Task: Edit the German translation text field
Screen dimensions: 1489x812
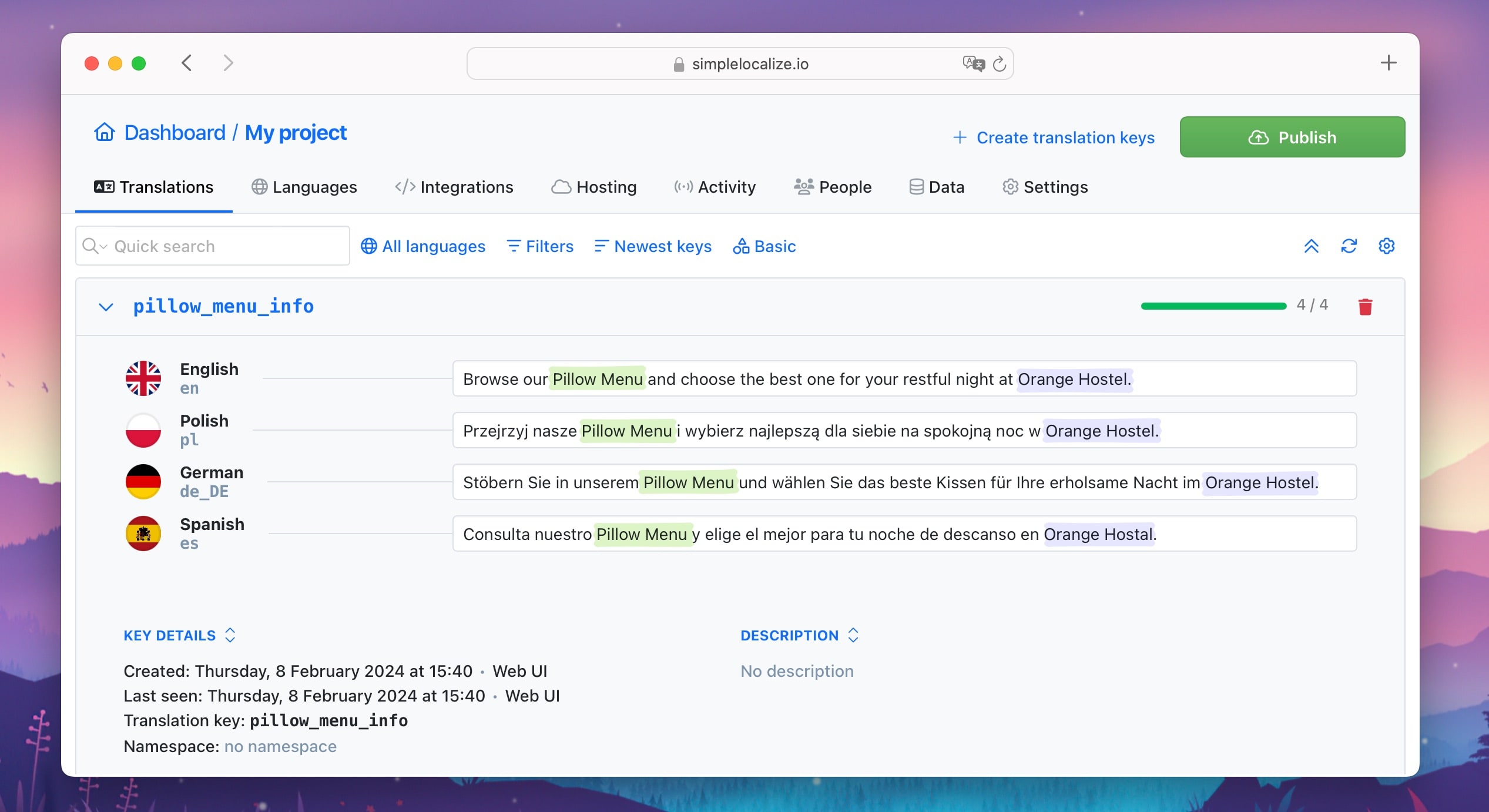Action: 904,482
